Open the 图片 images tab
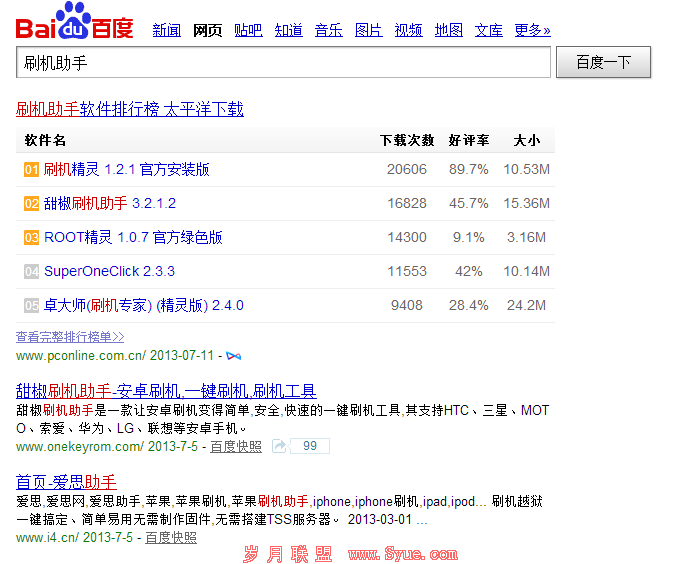 click(369, 30)
